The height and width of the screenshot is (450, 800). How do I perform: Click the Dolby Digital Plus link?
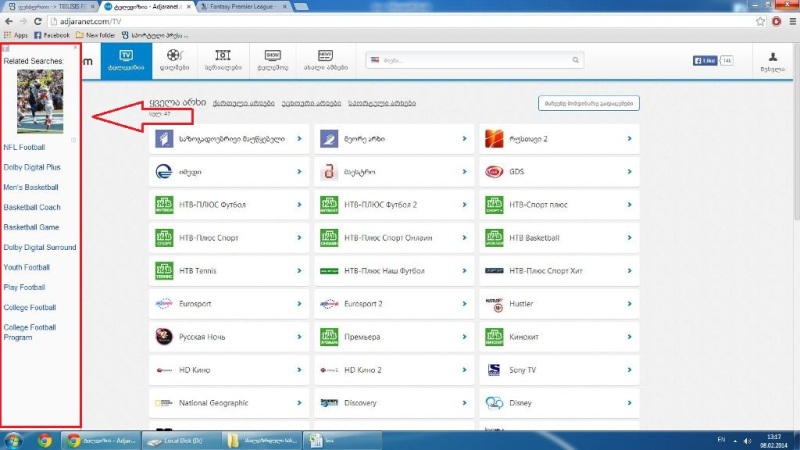coord(32,167)
